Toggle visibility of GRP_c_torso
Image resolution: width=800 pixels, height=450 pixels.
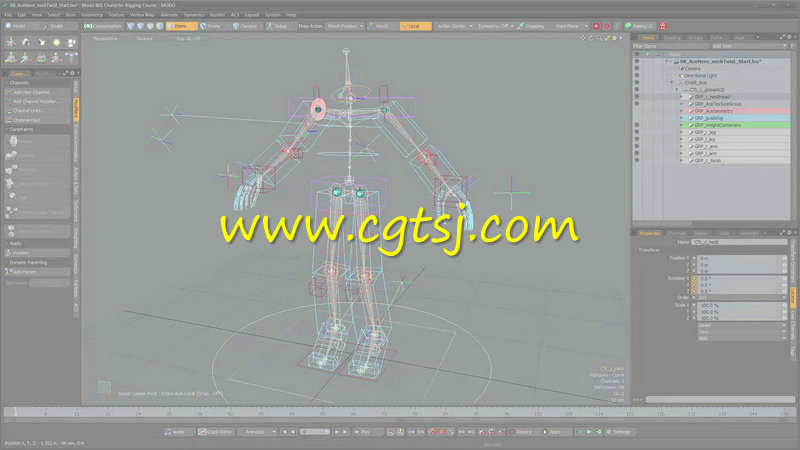(636, 160)
